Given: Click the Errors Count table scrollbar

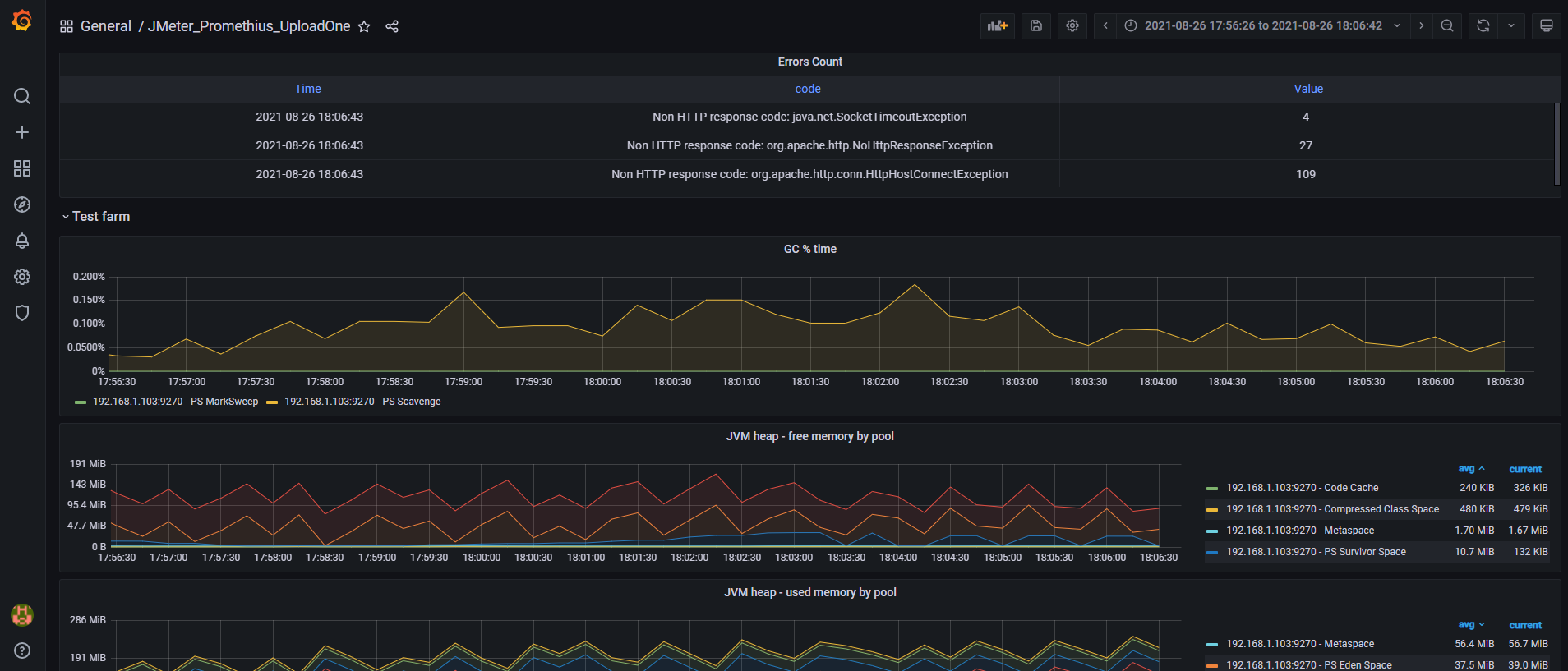Looking at the screenshot, I should tap(1556, 144).
